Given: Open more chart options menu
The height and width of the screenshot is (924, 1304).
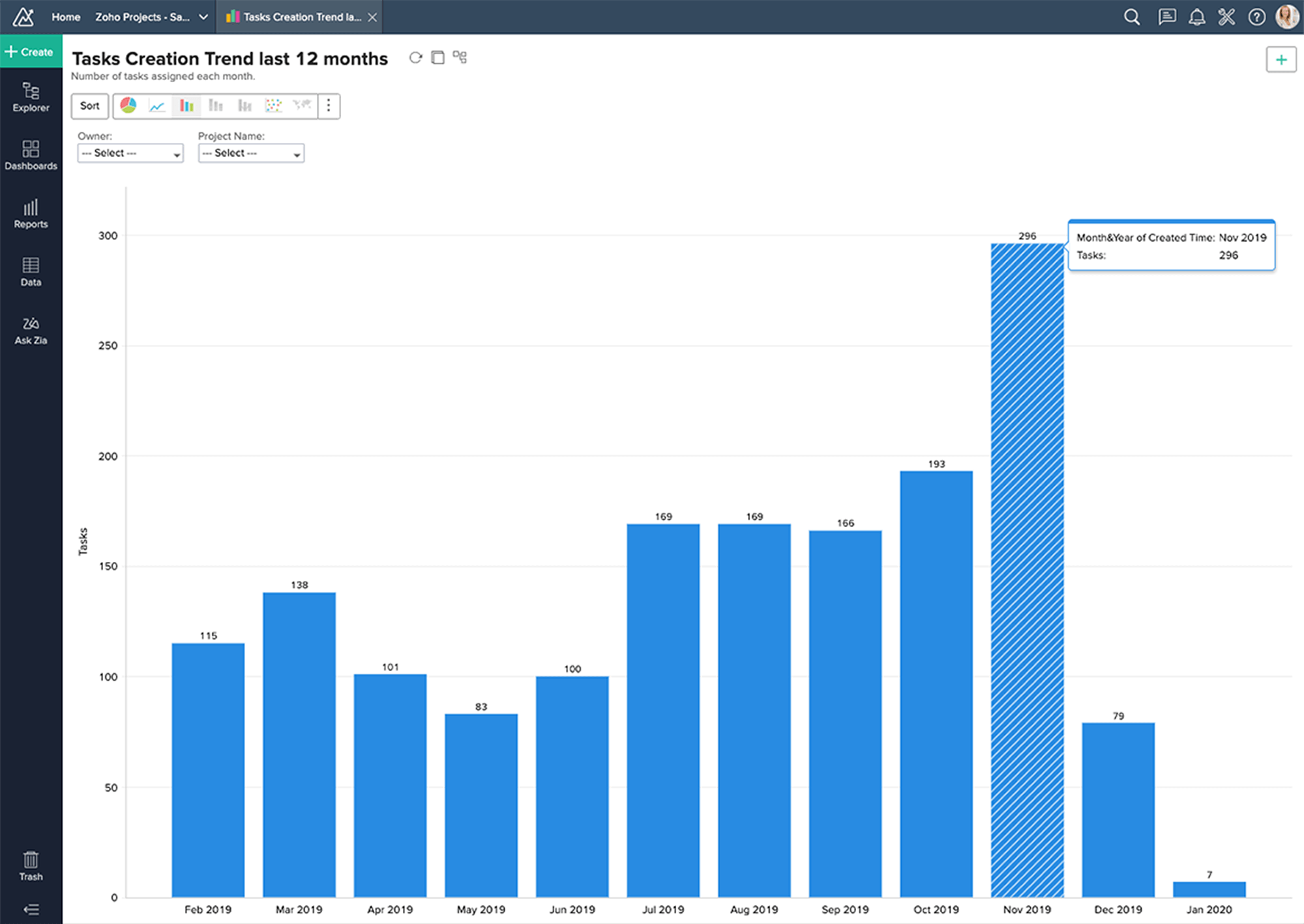Looking at the screenshot, I should coord(329,106).
